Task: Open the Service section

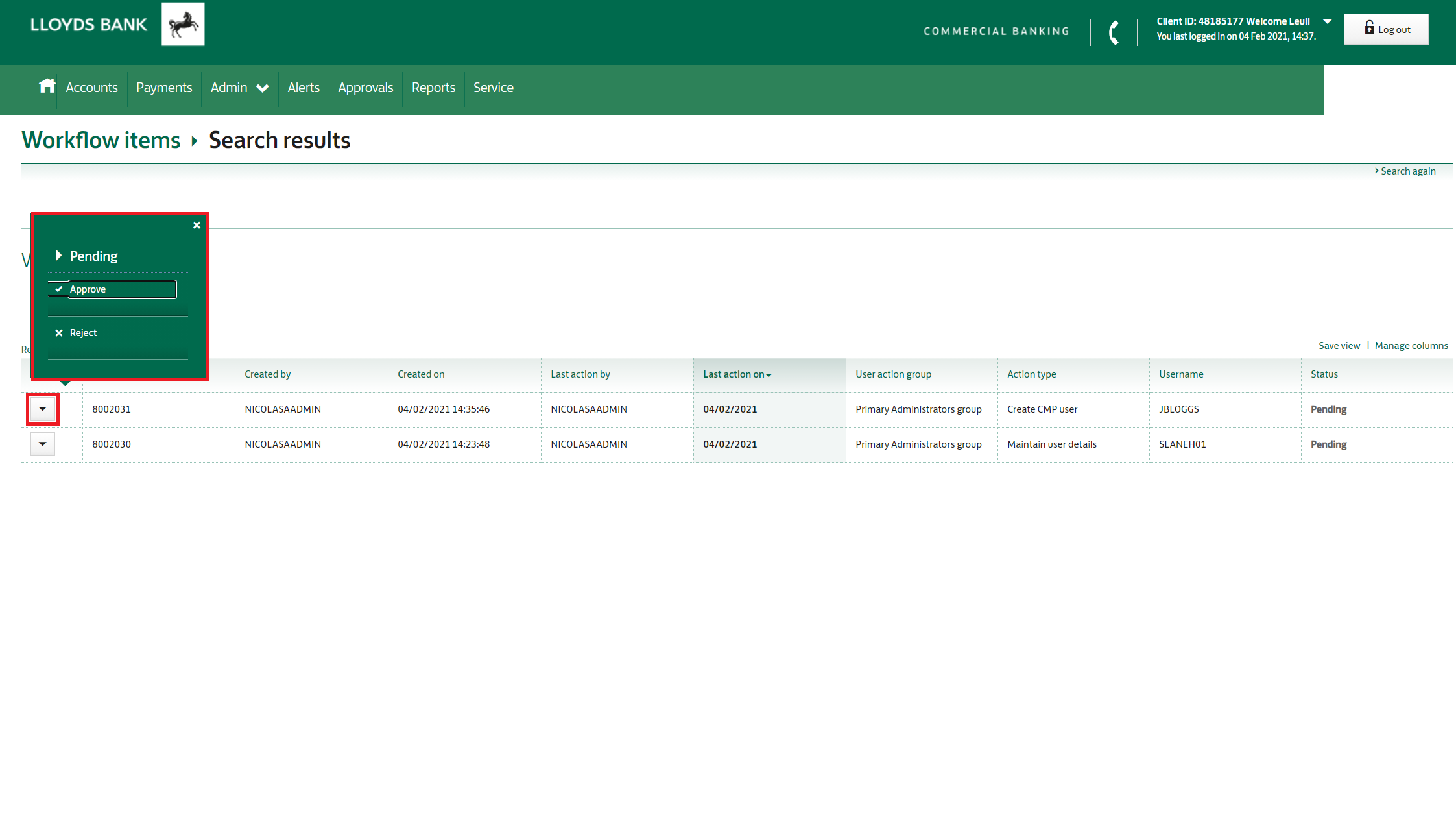Action: (494, 88)
